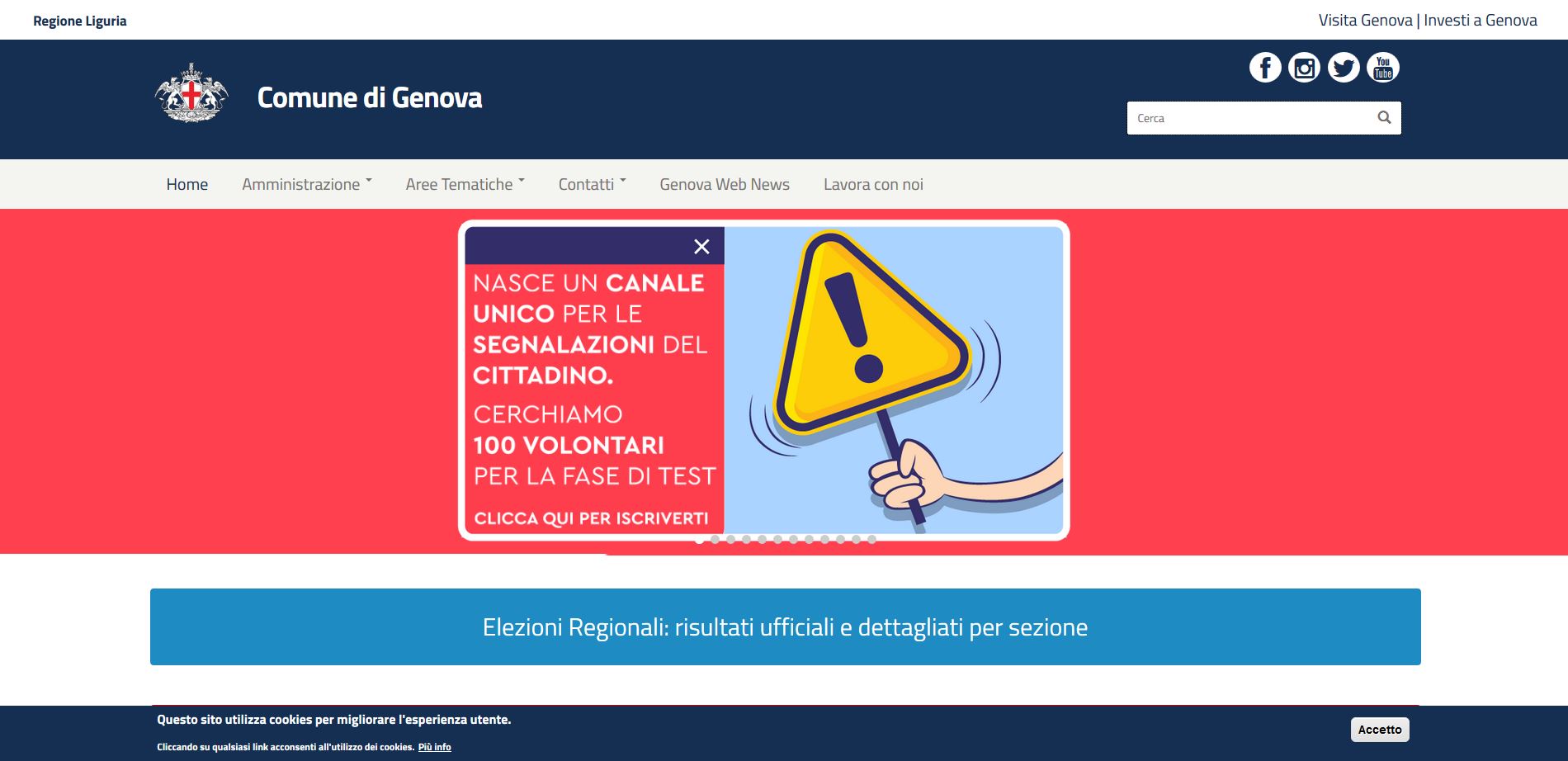Open the Elezioni Regionali results banner

coord(785,627)
